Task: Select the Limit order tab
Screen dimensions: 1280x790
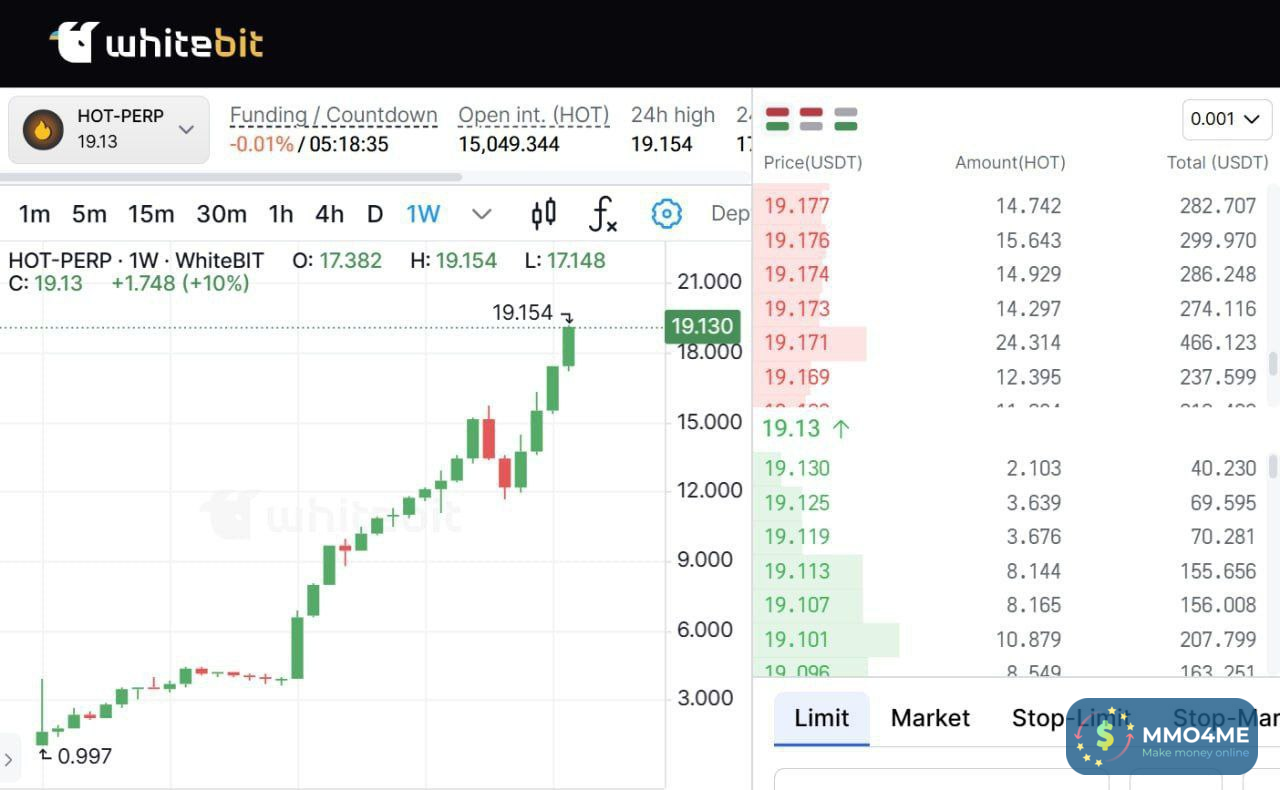Action: [x=821, y=718]
